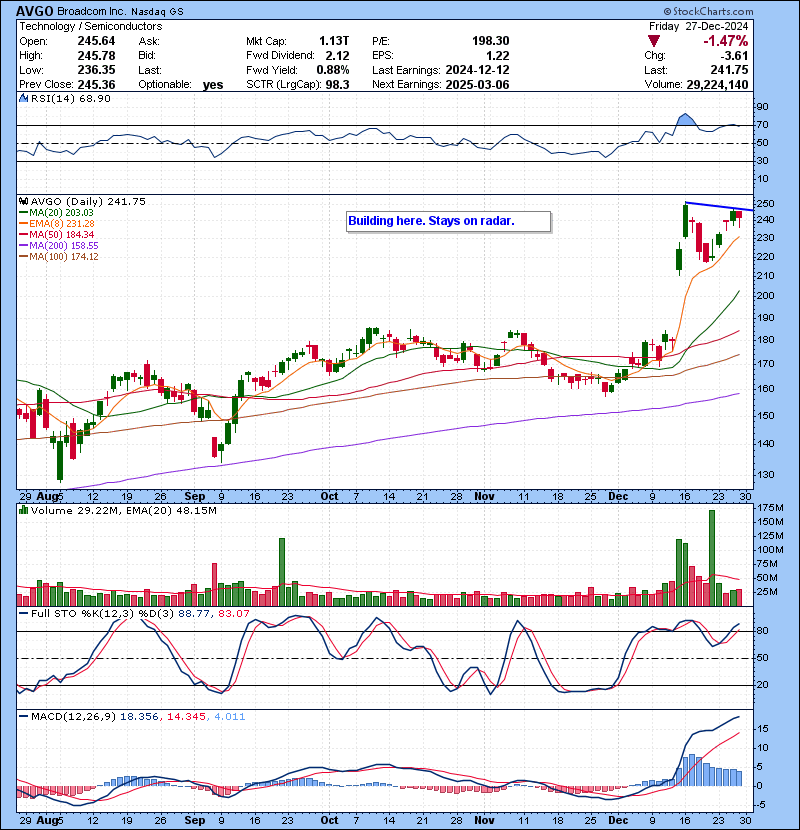Click the Technology / Semiconductors sector label
Image resolution: width=800 pixels, height=830 pixels.
point(91,26)
